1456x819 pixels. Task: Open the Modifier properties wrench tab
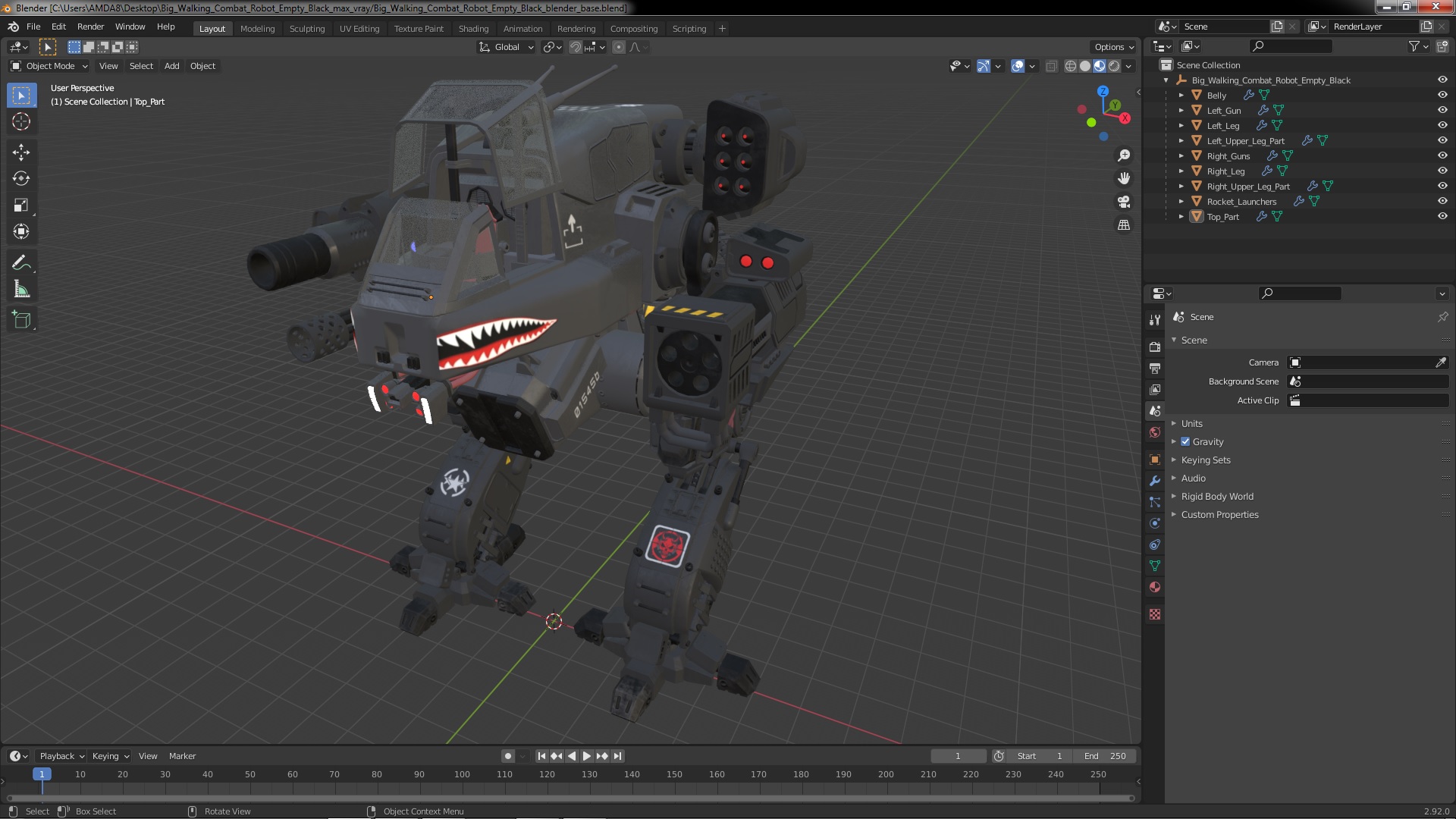coord(1155,481)
